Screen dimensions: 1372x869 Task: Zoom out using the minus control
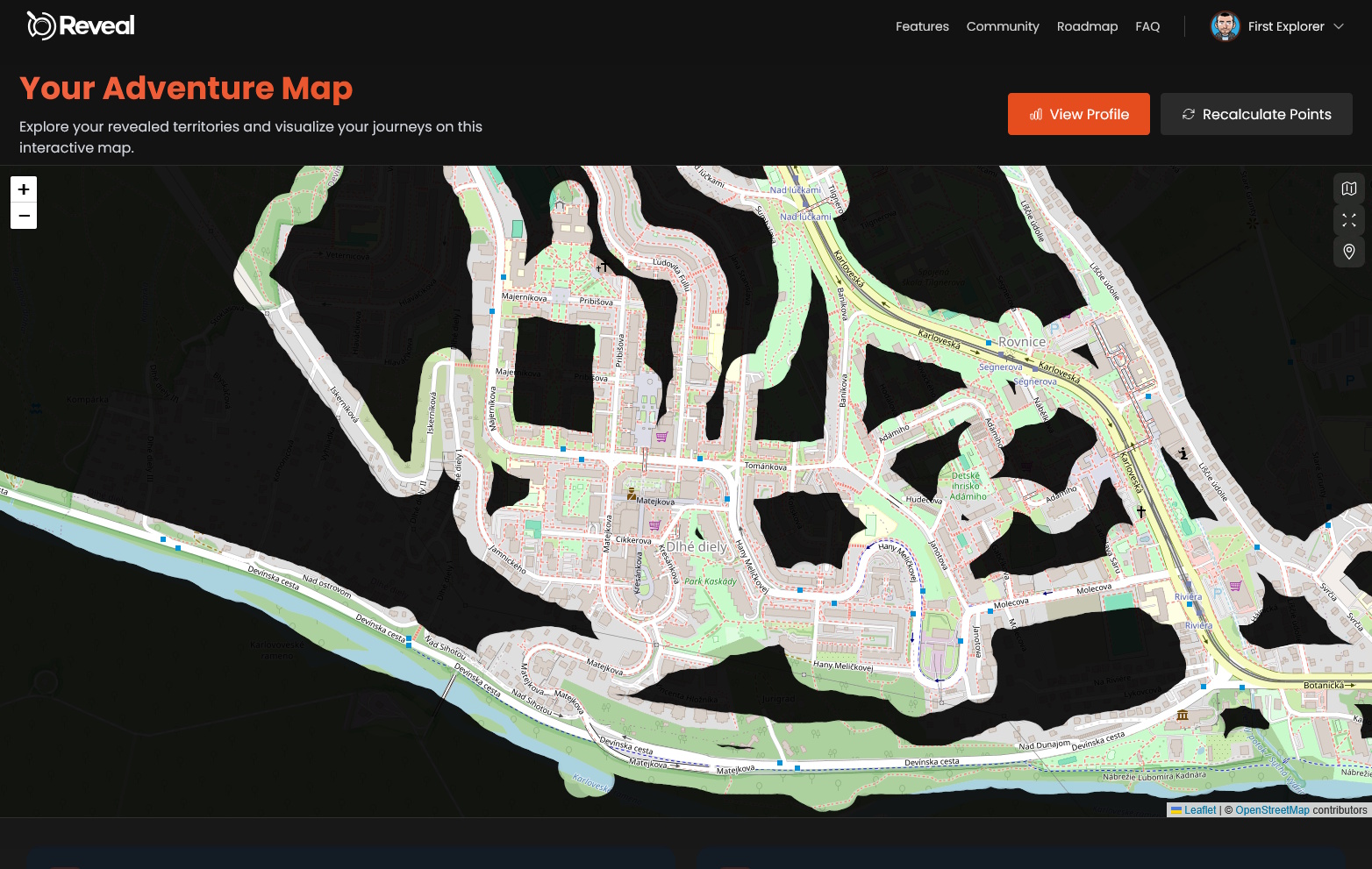tap(24, 215)
